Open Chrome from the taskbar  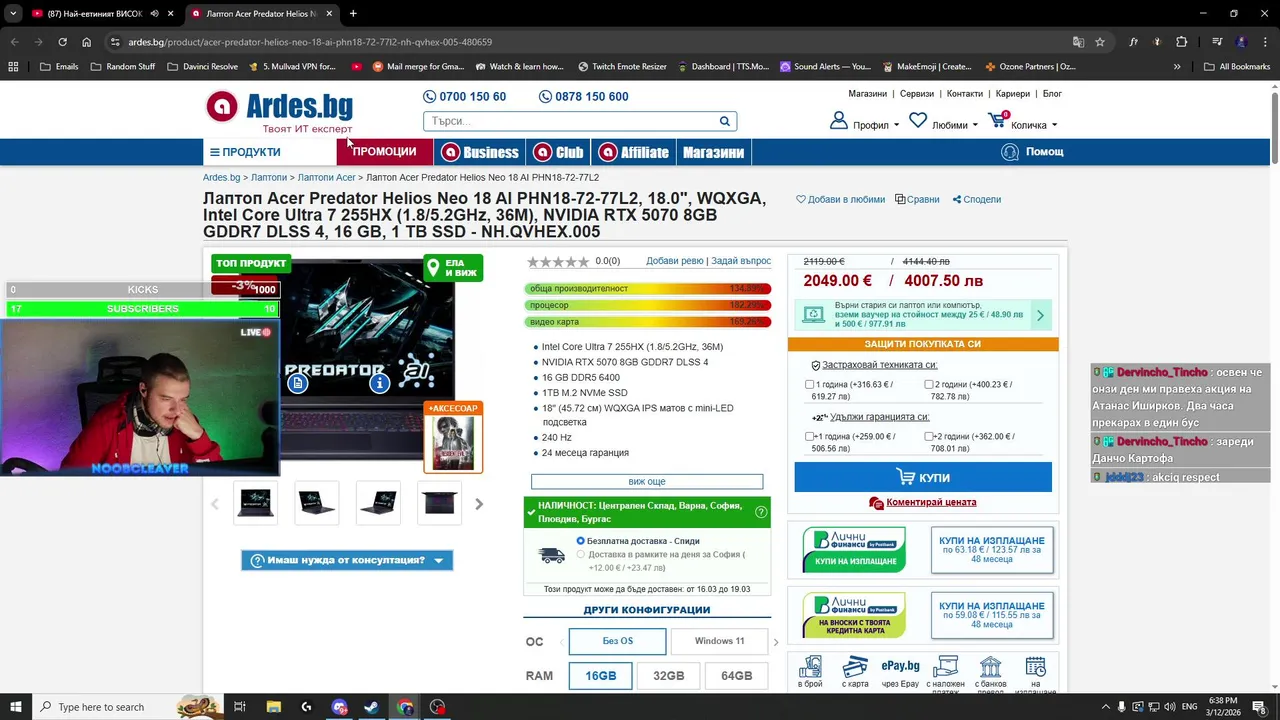404,707
